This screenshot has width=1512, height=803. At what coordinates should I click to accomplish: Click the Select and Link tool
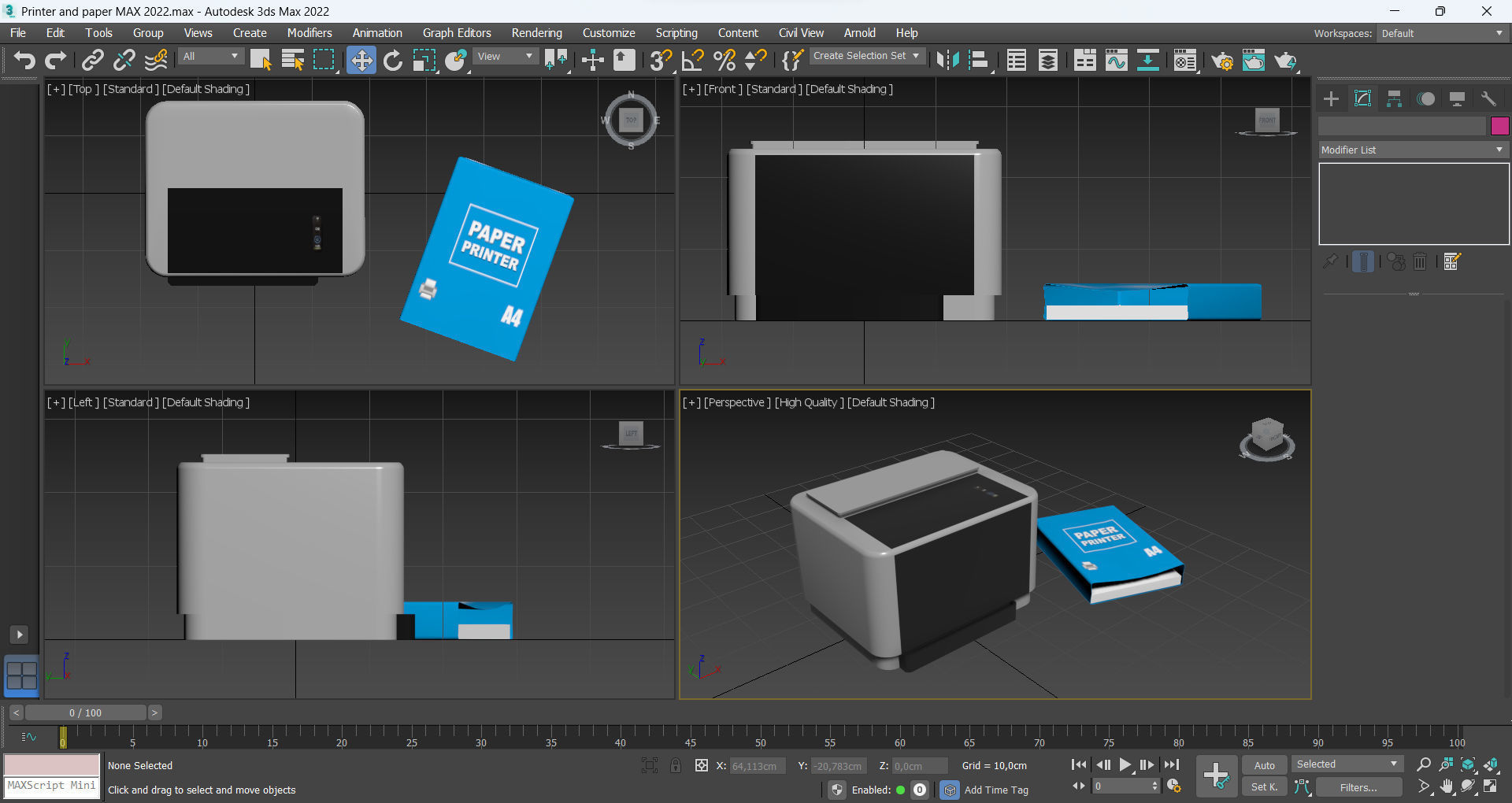93,60
